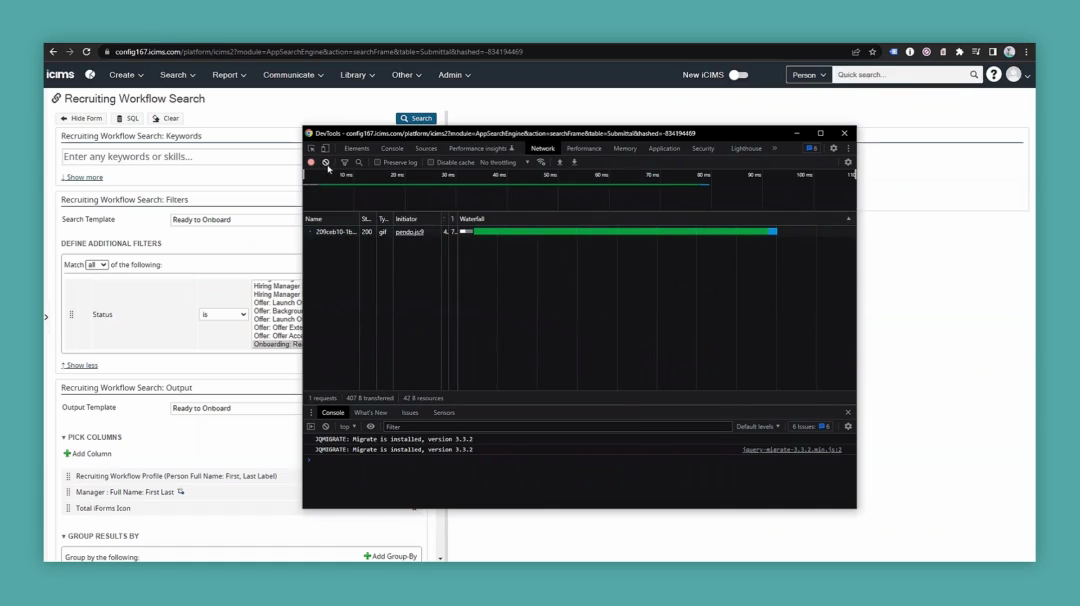
Task: Open the Match all dropdown
Action: pos(96,264)
